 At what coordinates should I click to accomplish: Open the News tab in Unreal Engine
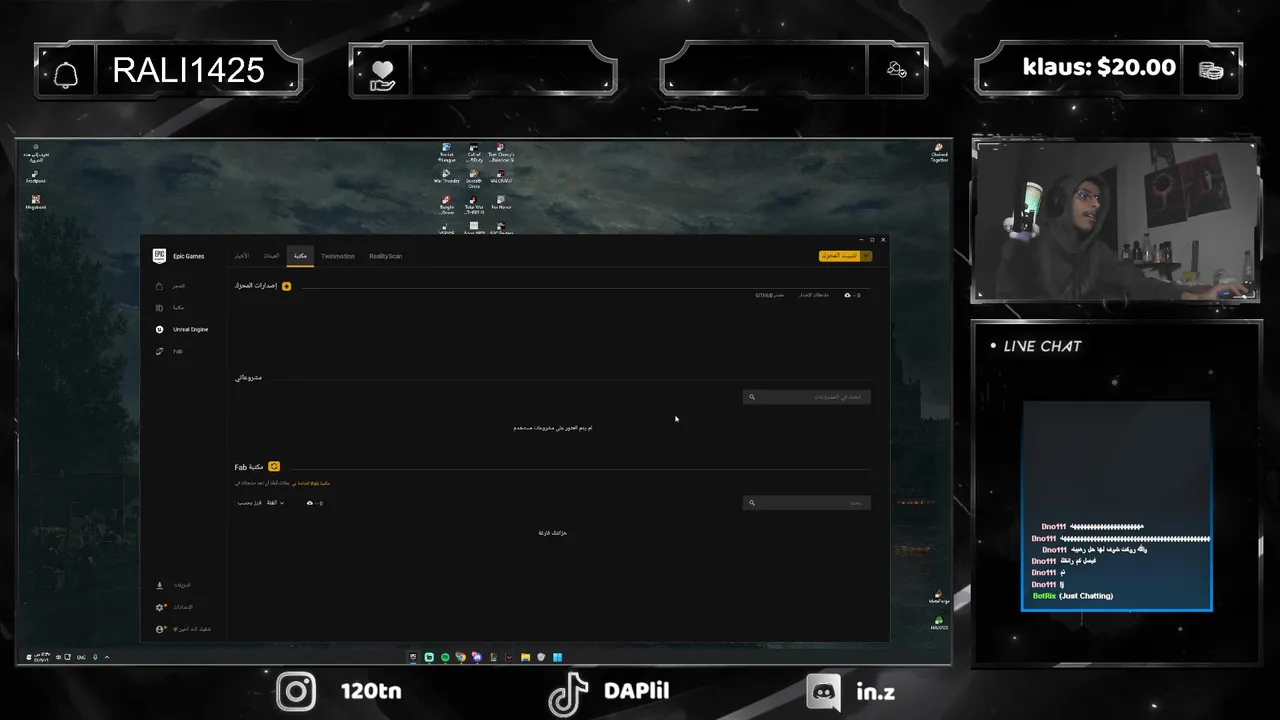[x=241, y=256]
